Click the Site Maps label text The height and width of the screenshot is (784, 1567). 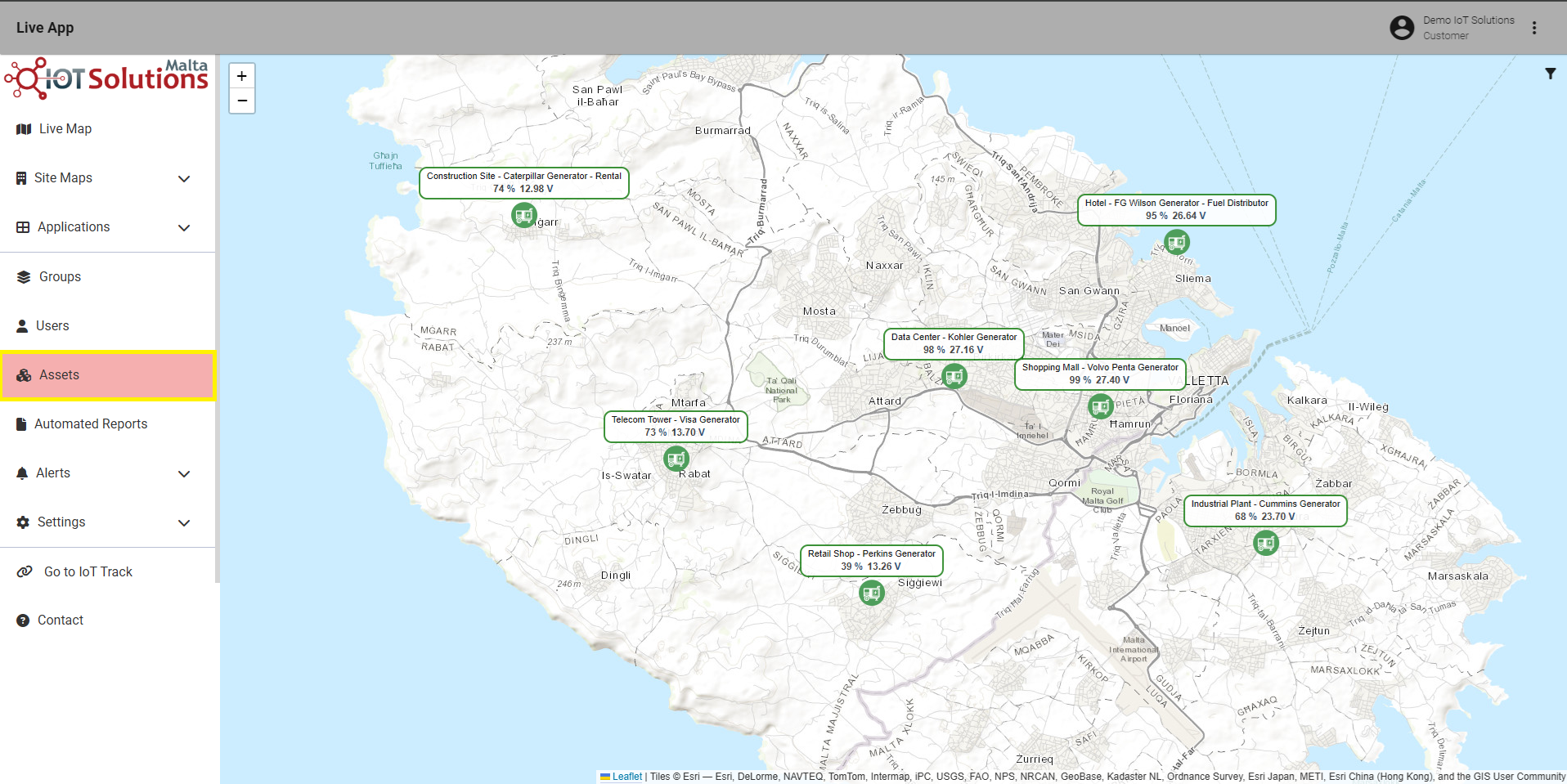click(x=63, y=178)
